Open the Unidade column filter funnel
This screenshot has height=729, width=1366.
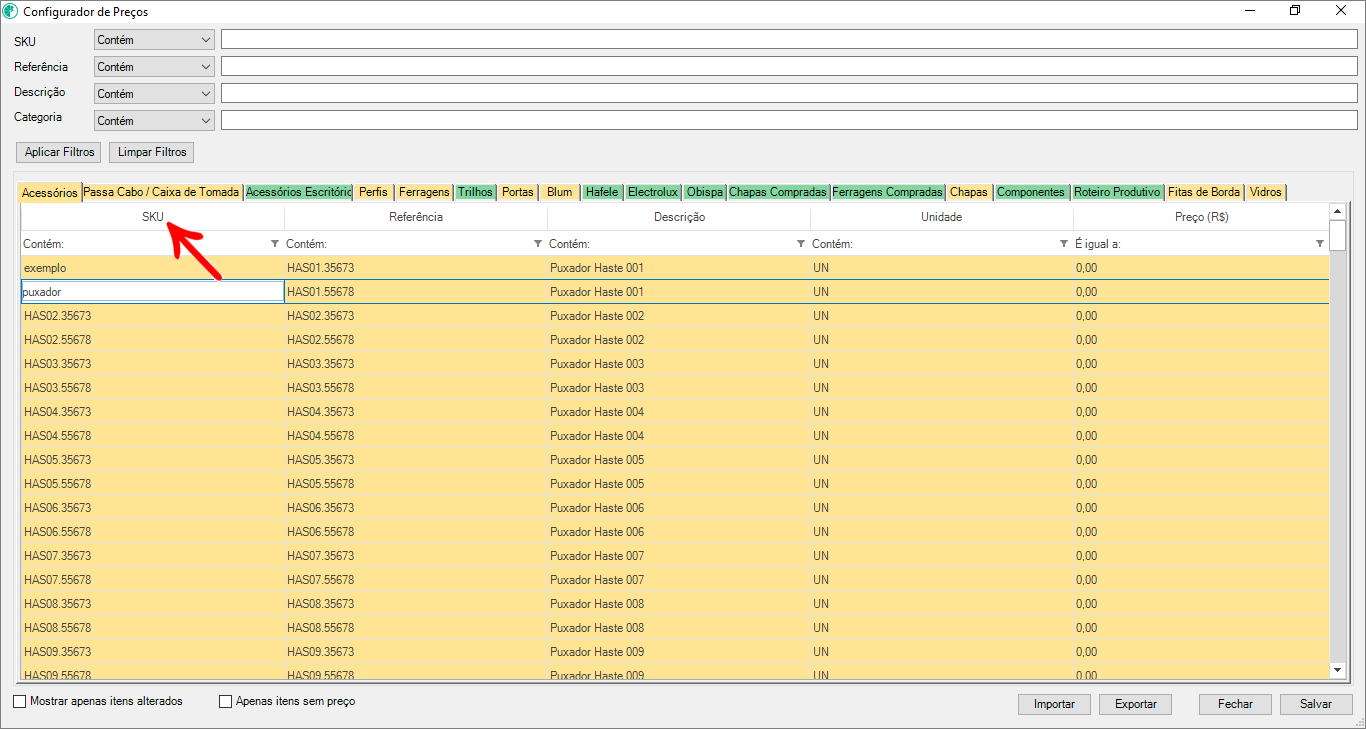click(1064, 244)
